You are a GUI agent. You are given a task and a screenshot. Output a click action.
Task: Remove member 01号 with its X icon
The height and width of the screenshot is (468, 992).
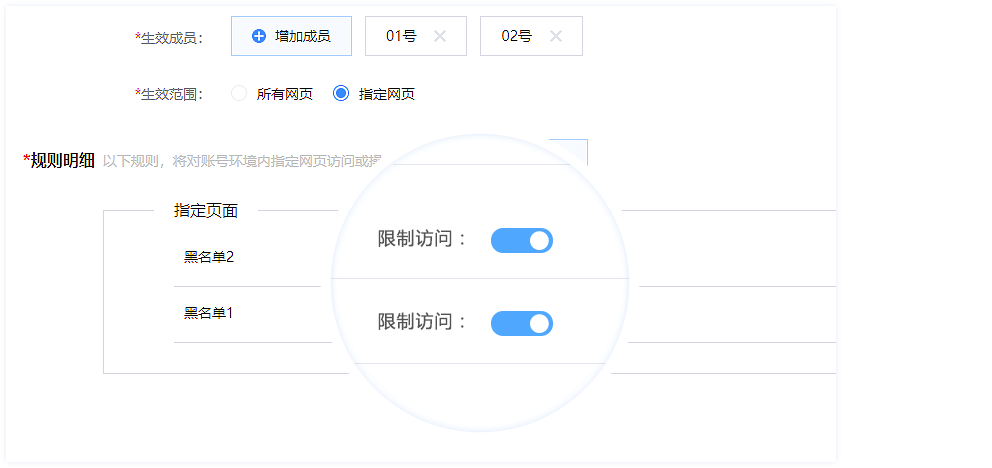pos(440,36)
